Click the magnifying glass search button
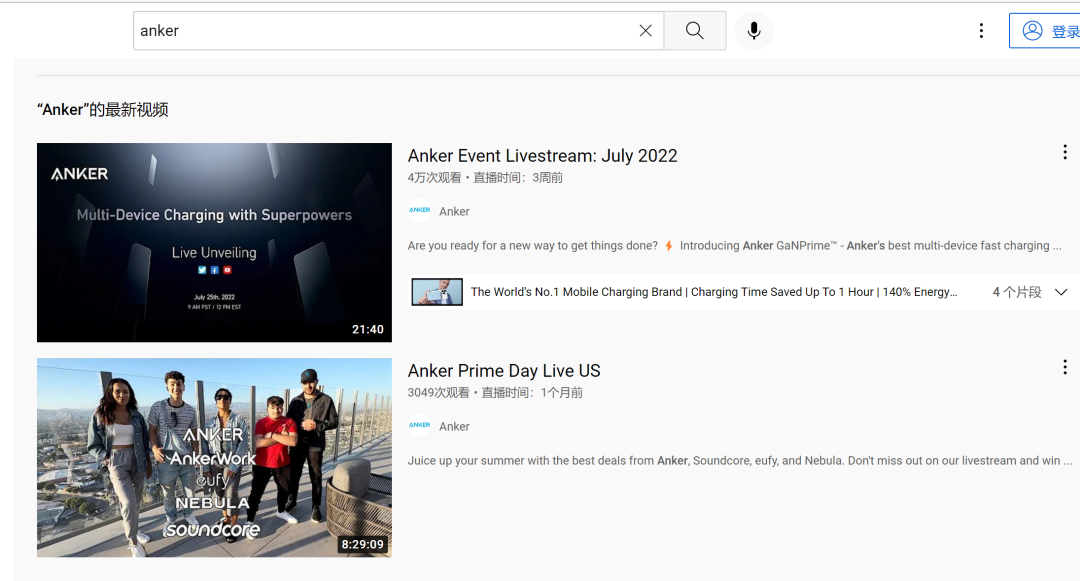Screen dimensions: 1080x581 click(695, 30)
